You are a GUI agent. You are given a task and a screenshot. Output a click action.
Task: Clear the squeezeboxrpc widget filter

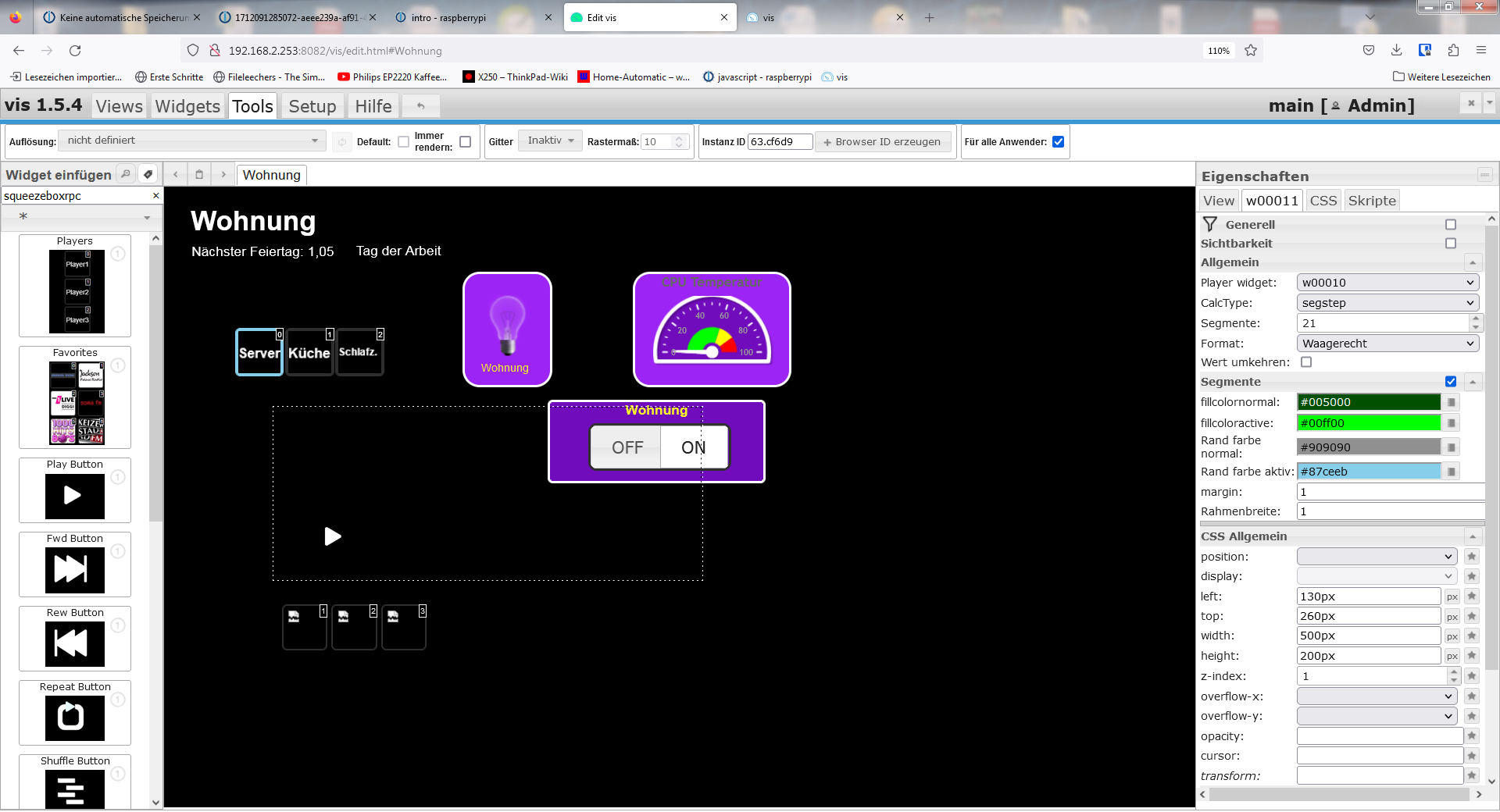[x=155, y=196]
